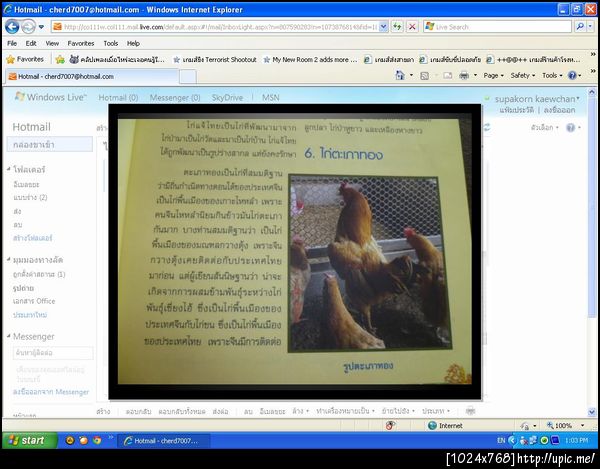Open the MSN header link

tap(271, 98)
